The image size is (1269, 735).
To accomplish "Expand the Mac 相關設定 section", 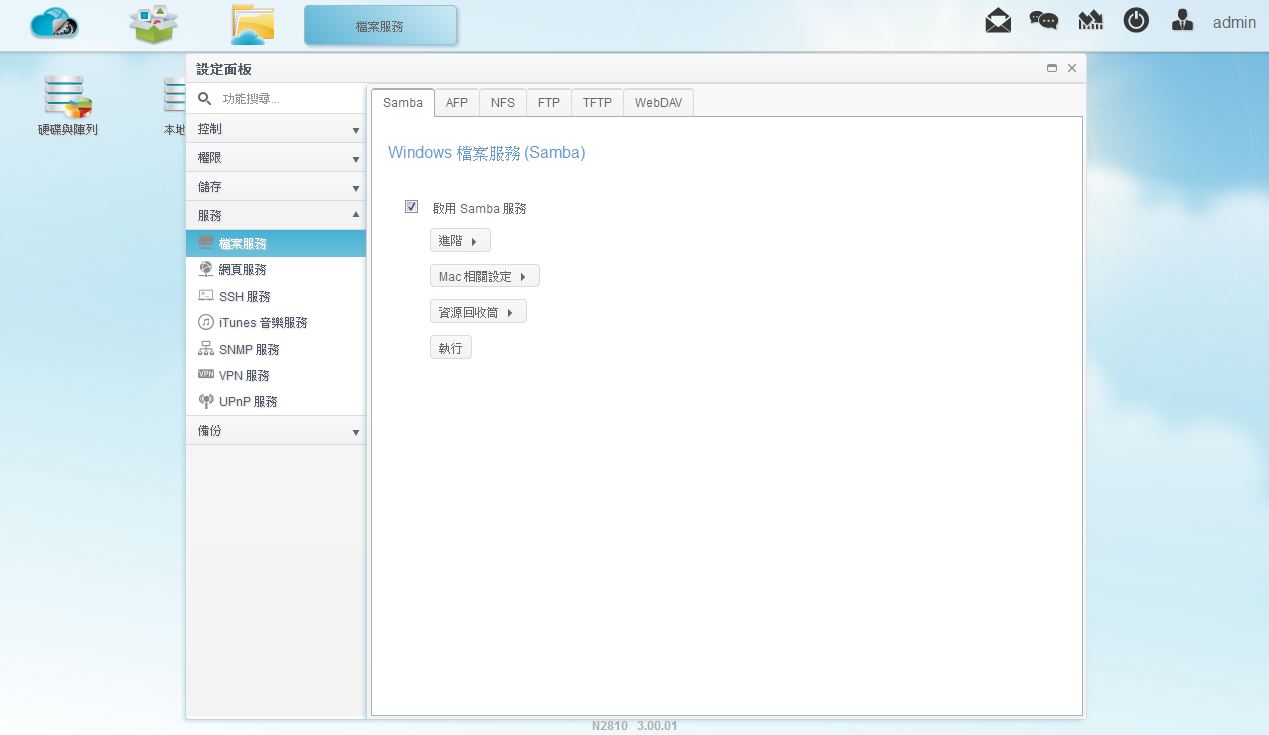I will pyautogui.click(x=484, y=277).
